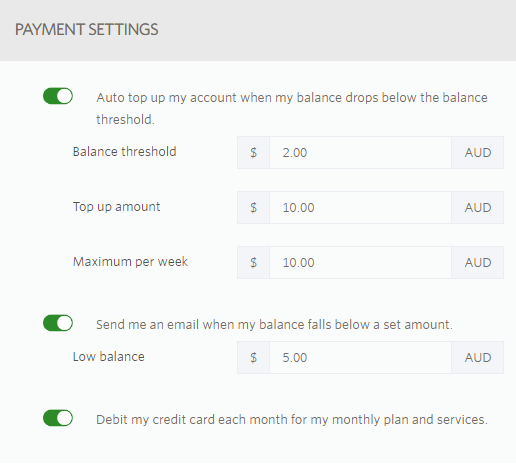Click the Balance threshold label
Screen dimensions: 516x464
[x=124, y=152]
